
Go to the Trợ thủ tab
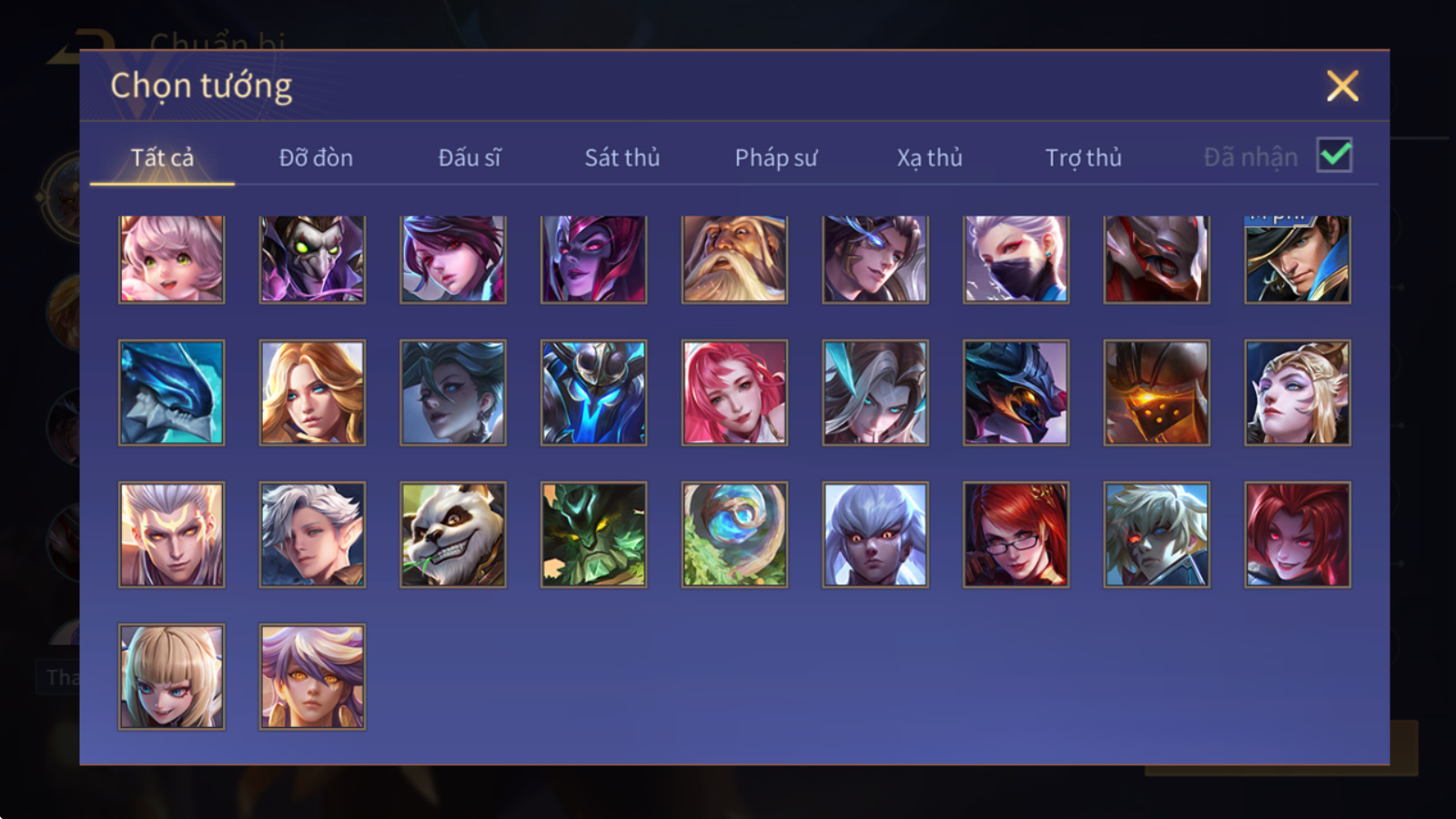1083,157
